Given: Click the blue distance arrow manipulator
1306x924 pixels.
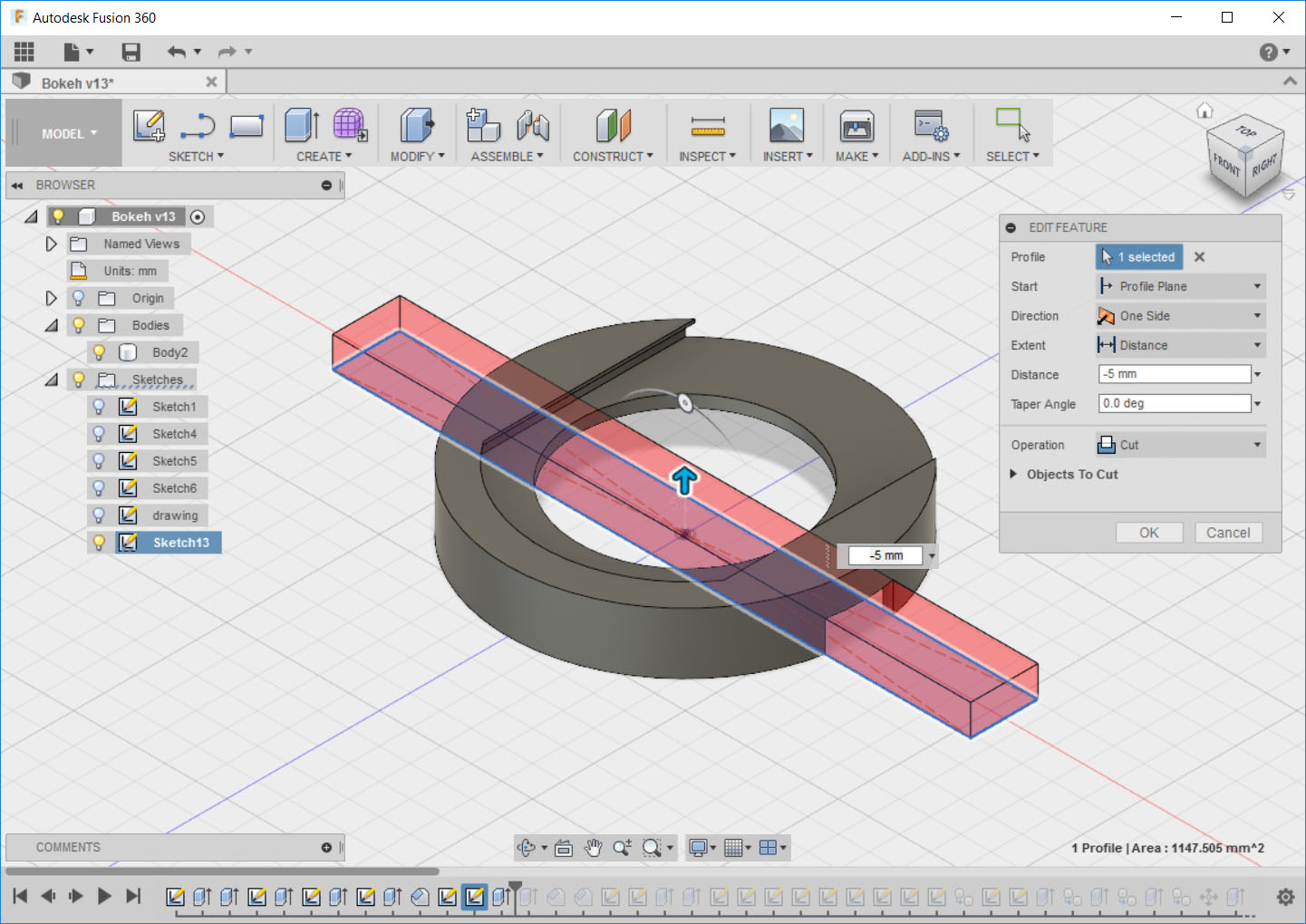Looking at the screenshot, I should click(684, 480).
